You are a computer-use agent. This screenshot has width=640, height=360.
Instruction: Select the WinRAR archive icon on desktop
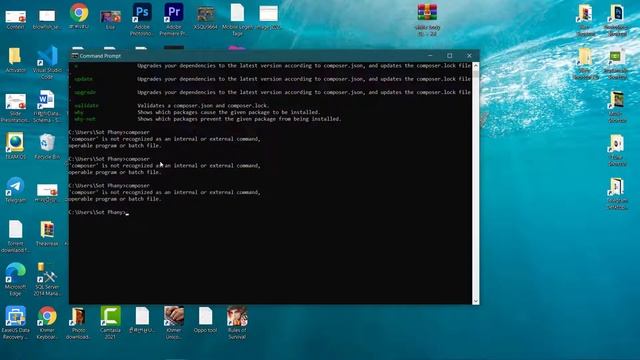(x=427, y=20)
